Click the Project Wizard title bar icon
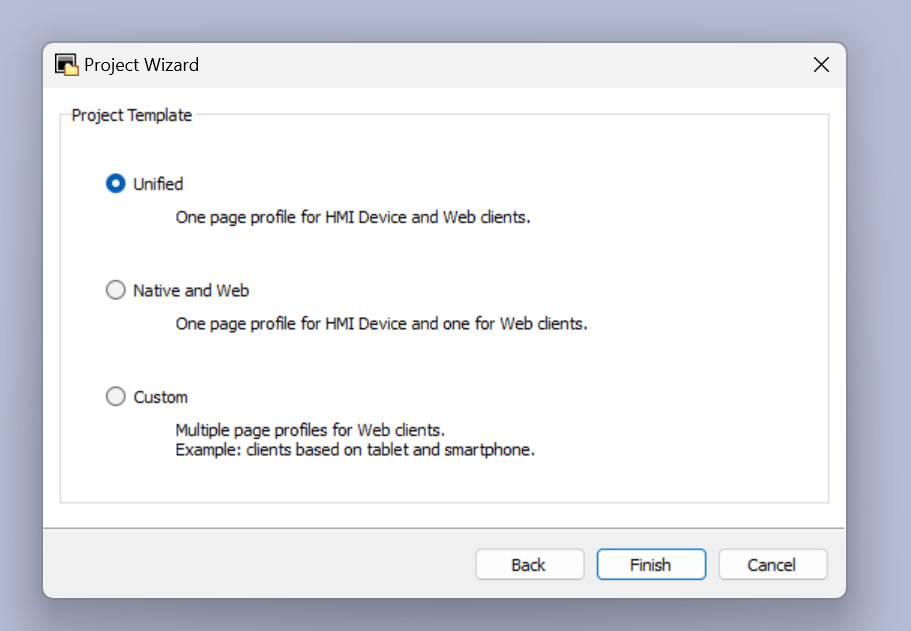This screenshot has width=911, height=631. (66, 64)
